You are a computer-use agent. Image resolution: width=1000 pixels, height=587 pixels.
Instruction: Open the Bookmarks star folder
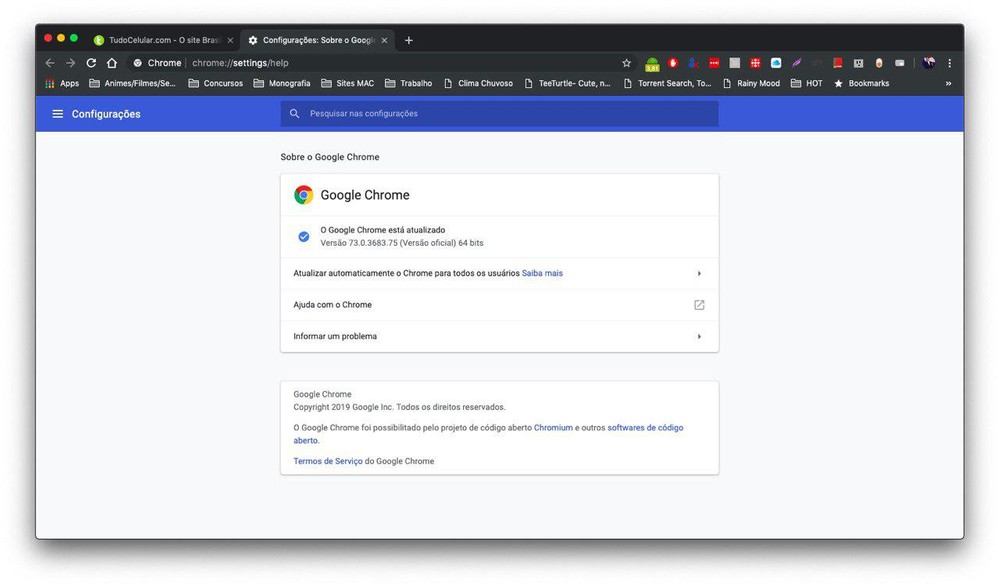point(862,83)
